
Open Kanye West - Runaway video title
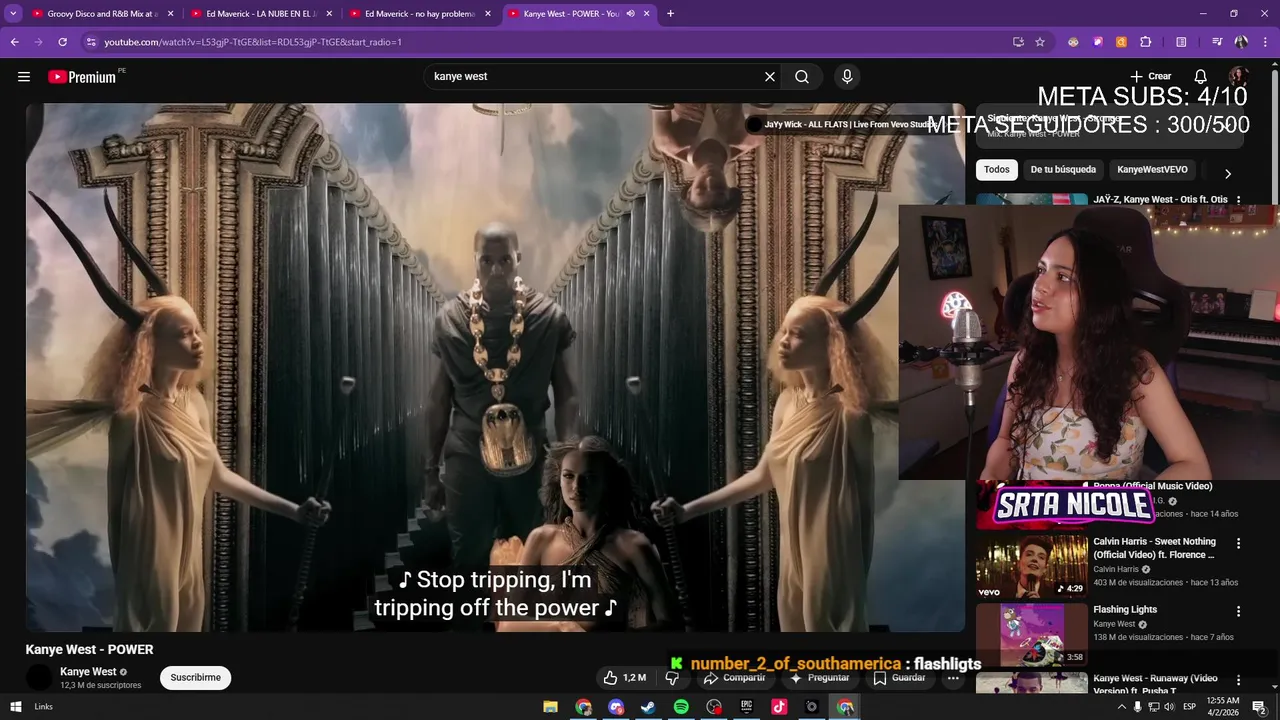click(1155, 684)
